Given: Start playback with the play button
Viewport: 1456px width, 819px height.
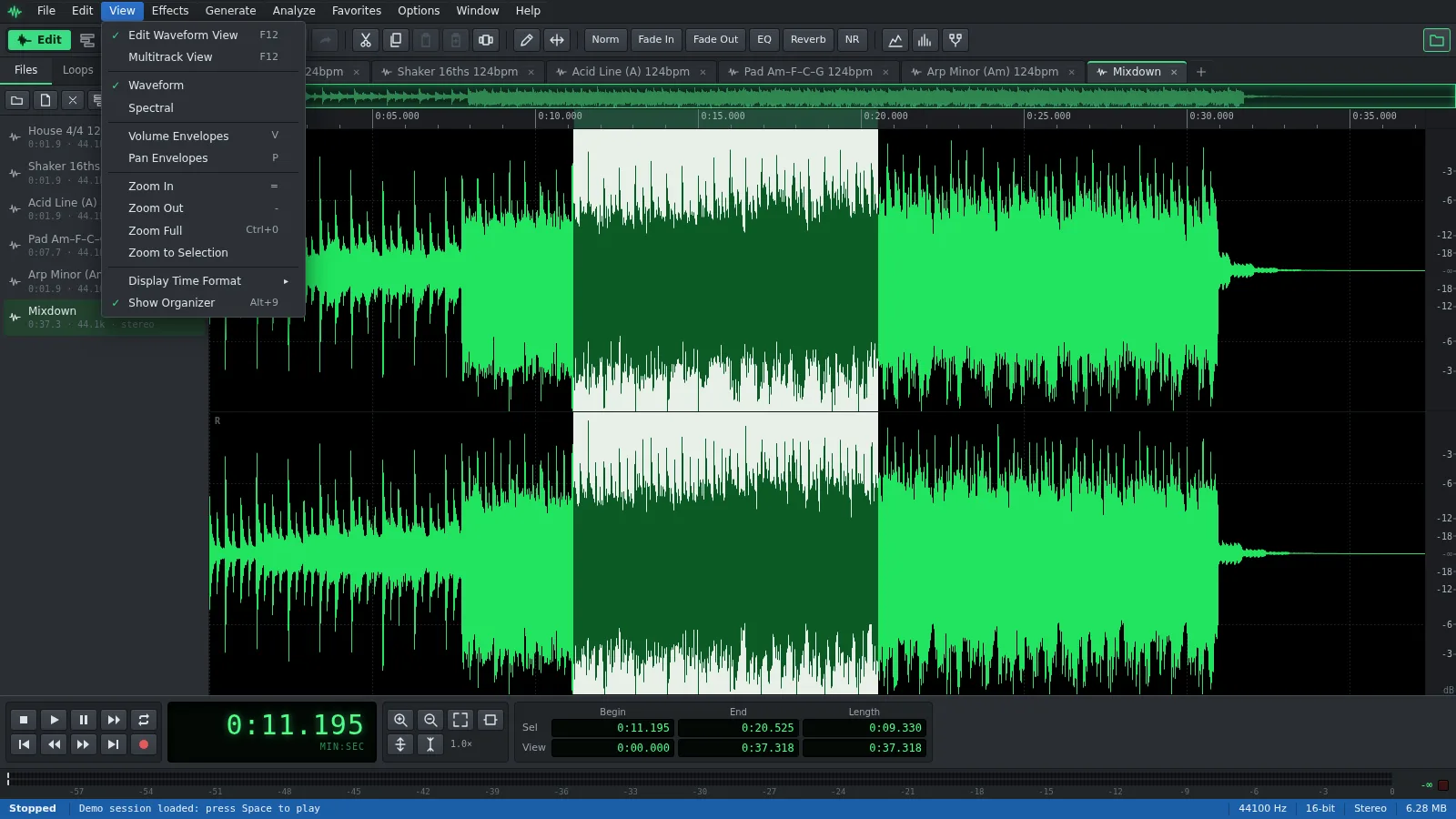Looking at the screenshot, I should click(x=55, y=720).
